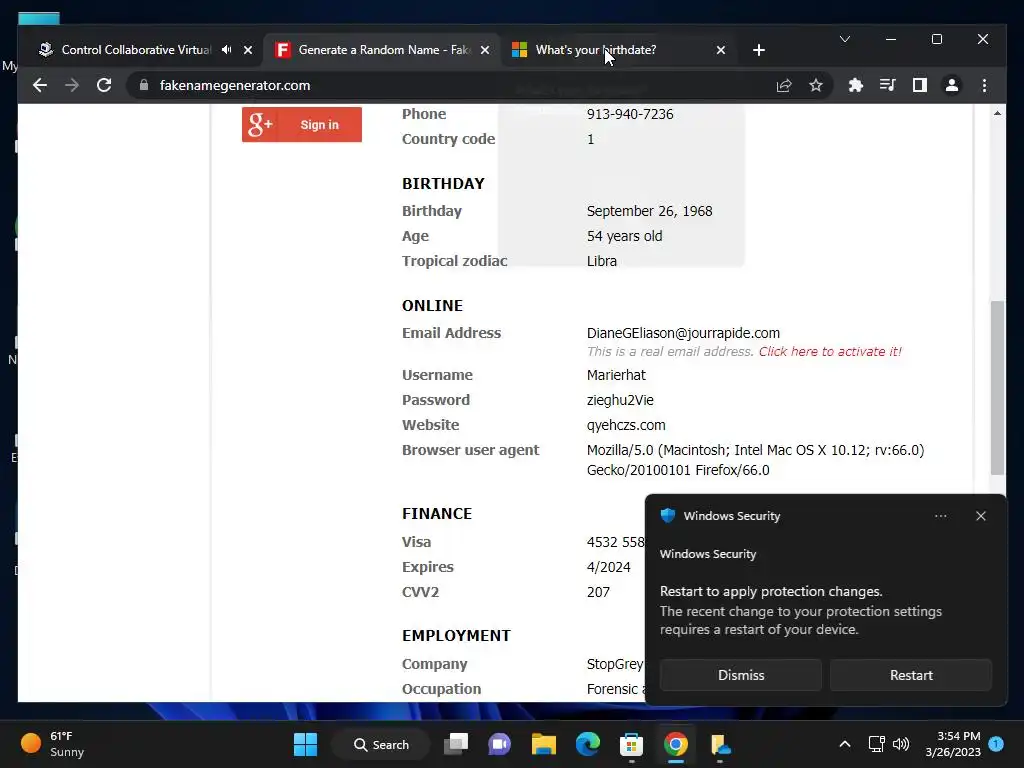1024x768 pixels.
Task: Open volume control in tray
Action: pyautogui.click(x=901, y=744)
